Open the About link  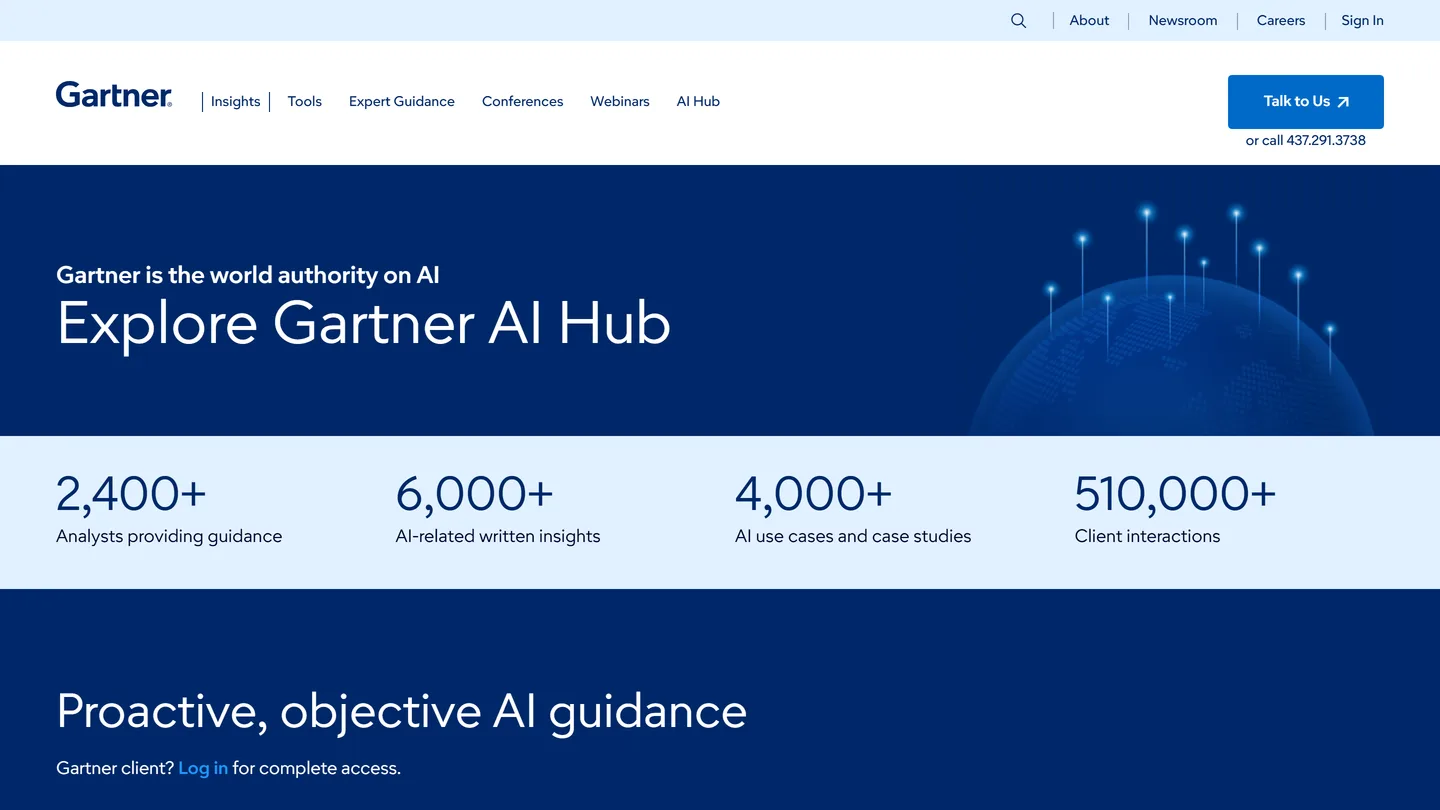click(1089, 20)
